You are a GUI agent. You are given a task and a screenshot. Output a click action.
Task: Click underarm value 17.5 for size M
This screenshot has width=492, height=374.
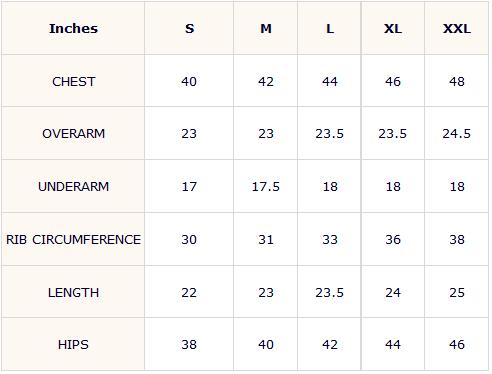[266, 187]
